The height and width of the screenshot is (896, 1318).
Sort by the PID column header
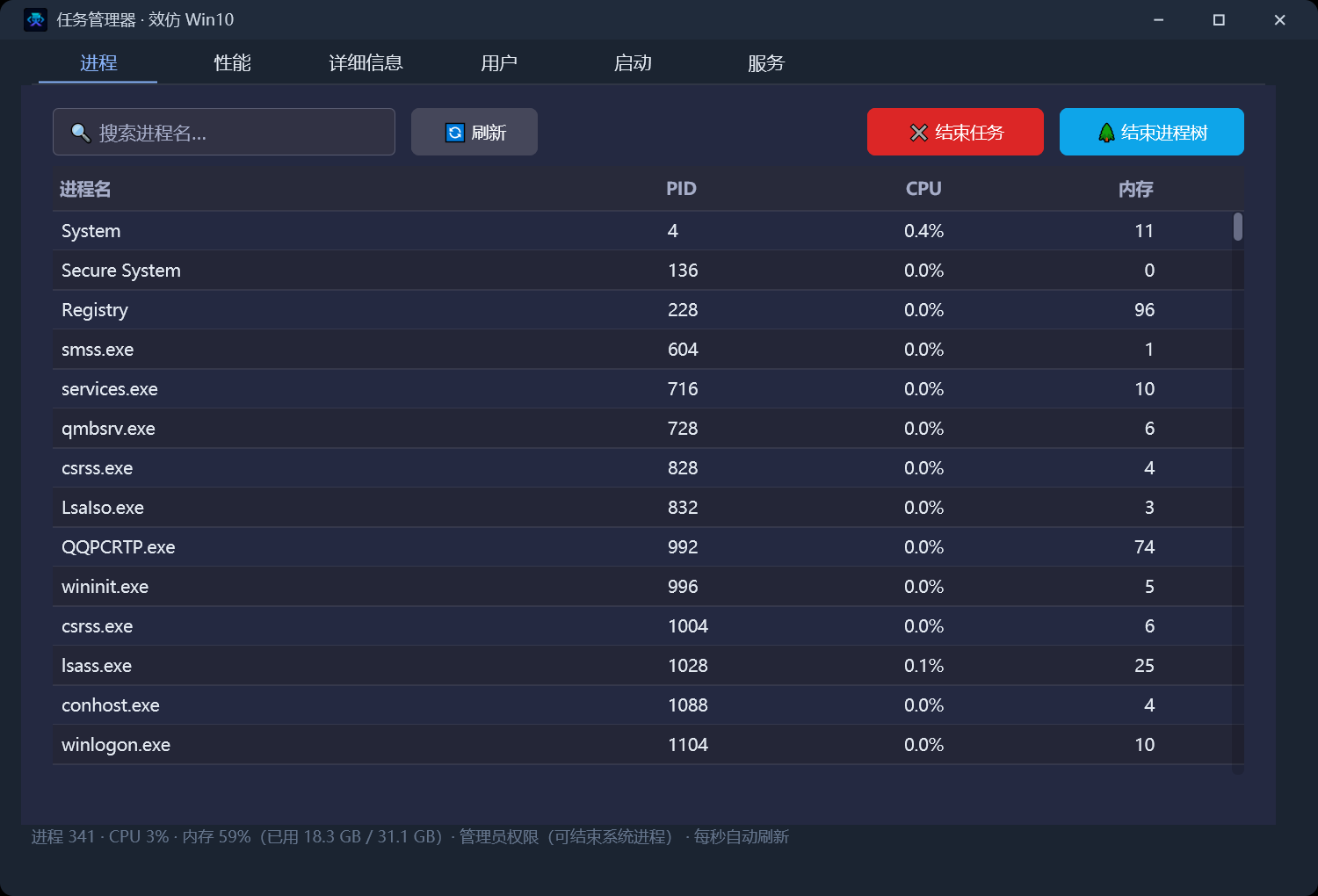(681, 189)
